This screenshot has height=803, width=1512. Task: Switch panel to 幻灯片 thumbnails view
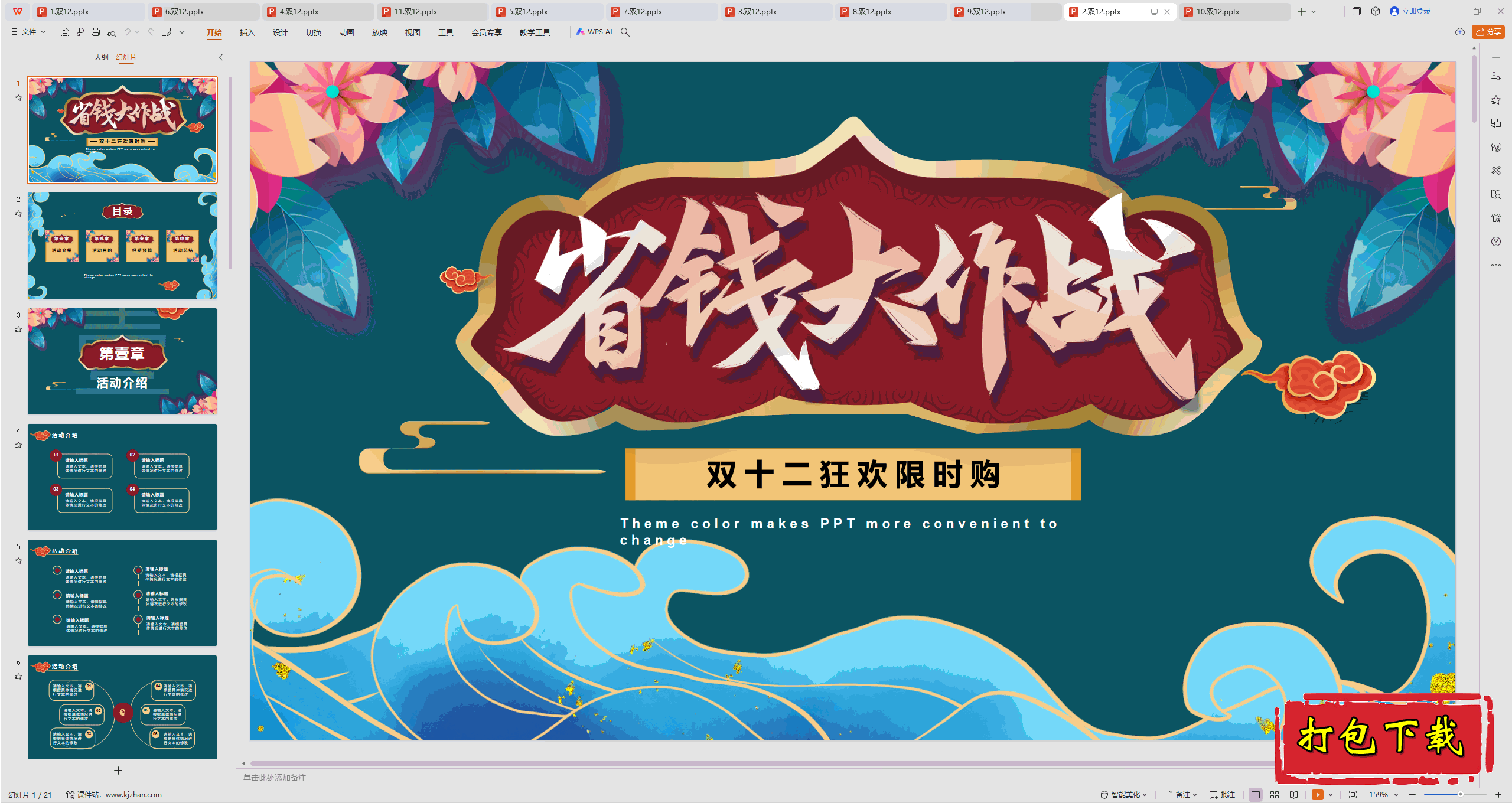click(x=126, y=57)
